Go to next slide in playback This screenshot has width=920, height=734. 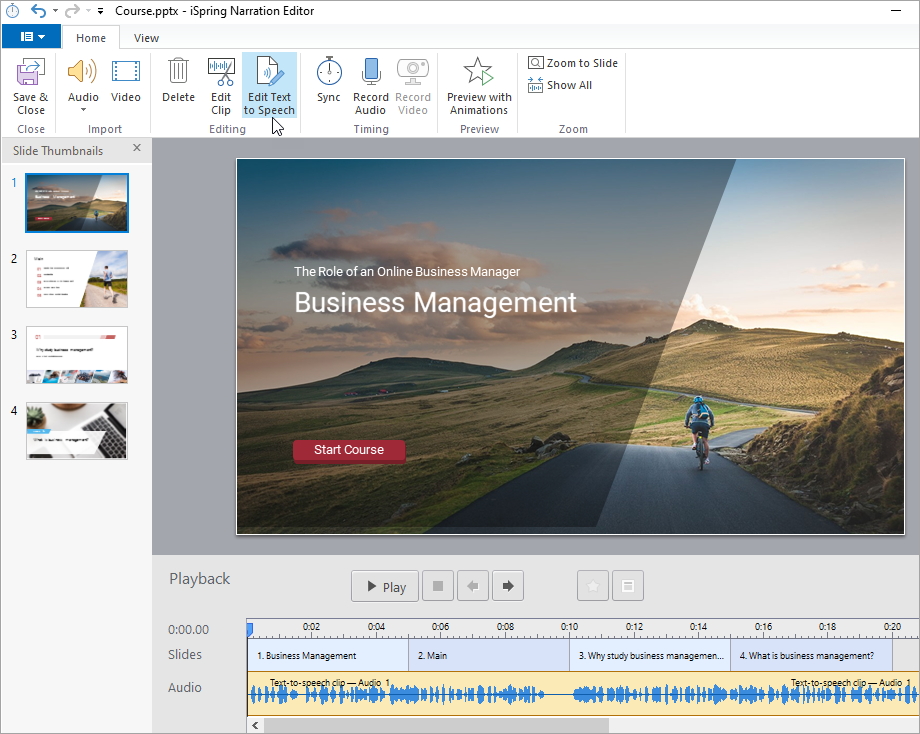pyautogui.click(x=508, y=586)
